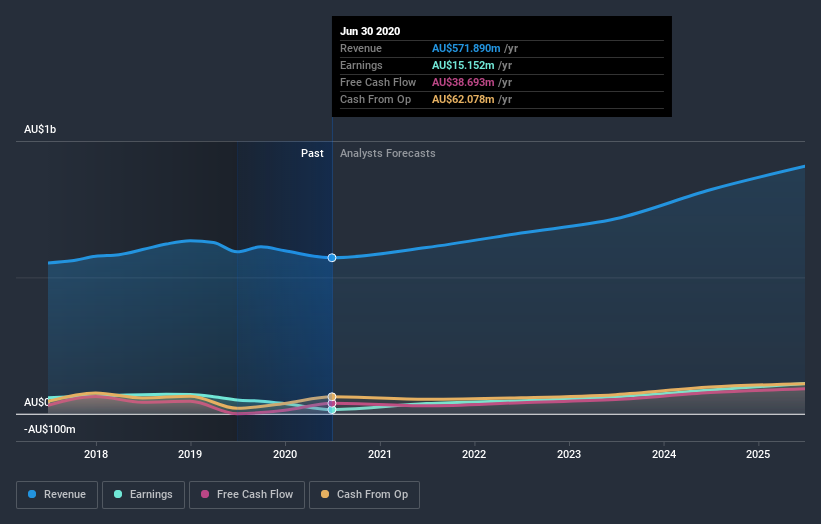Click the Earnings row label in tooltip
Screen dimensions: 821x524
(x=361, y=65)
